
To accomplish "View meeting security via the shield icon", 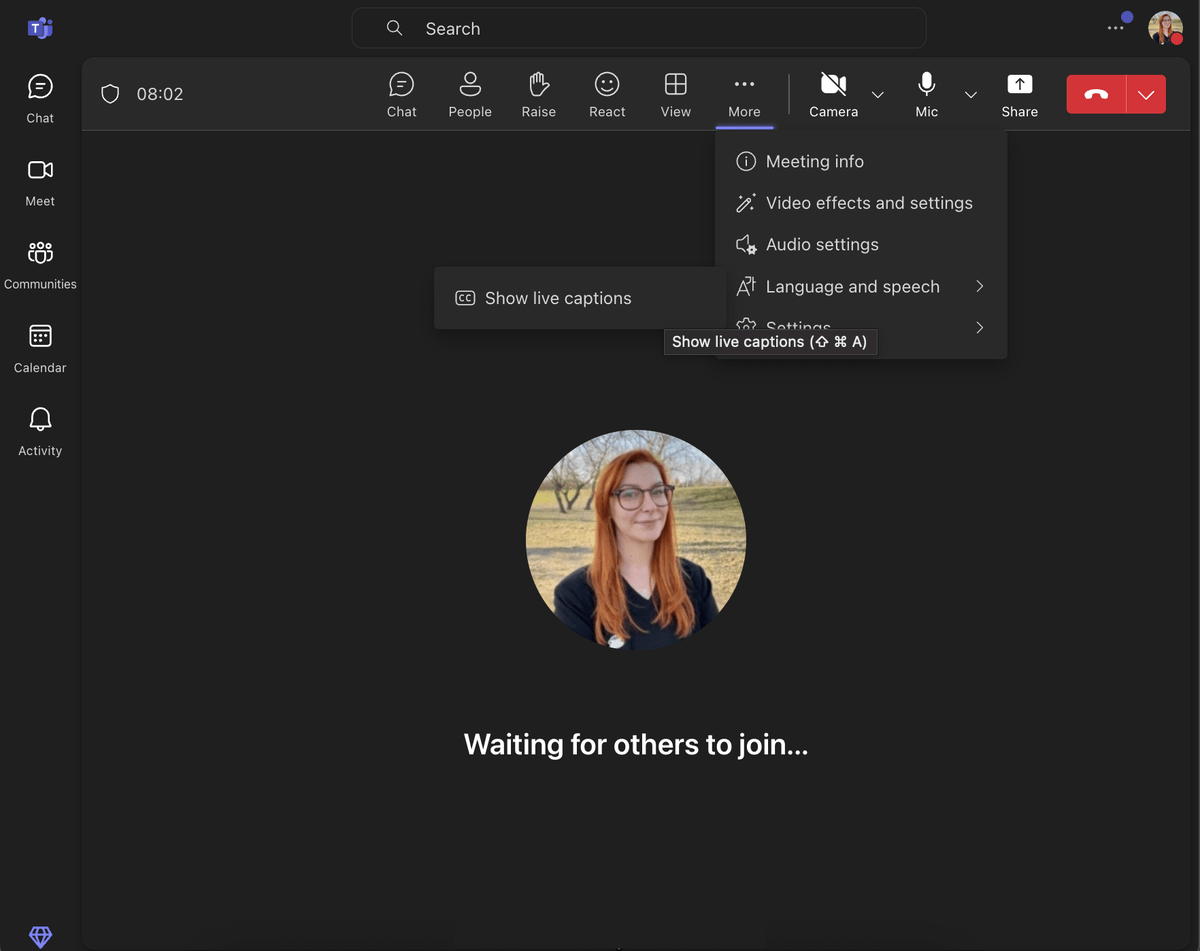I will (110, 94).
